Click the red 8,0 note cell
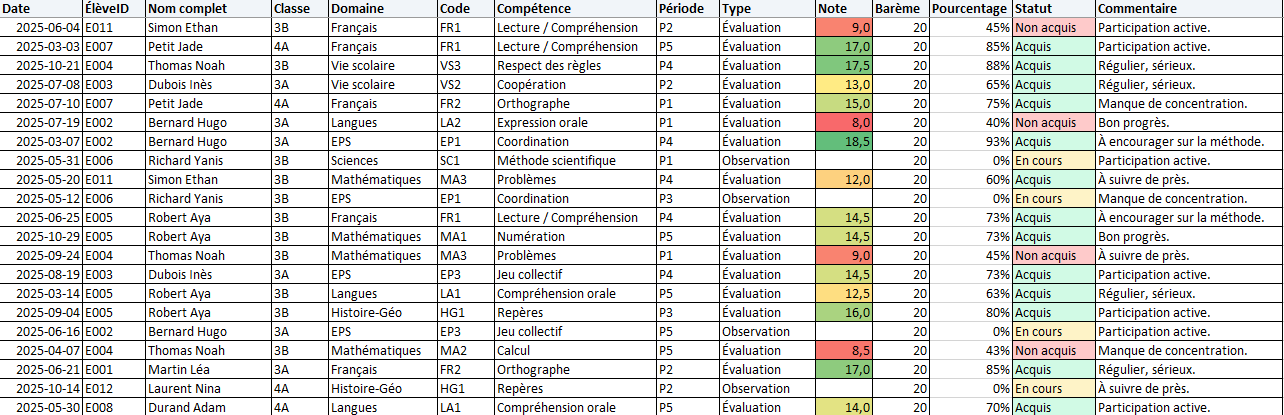The image size is (1284, 415). (x=843, y=123)
